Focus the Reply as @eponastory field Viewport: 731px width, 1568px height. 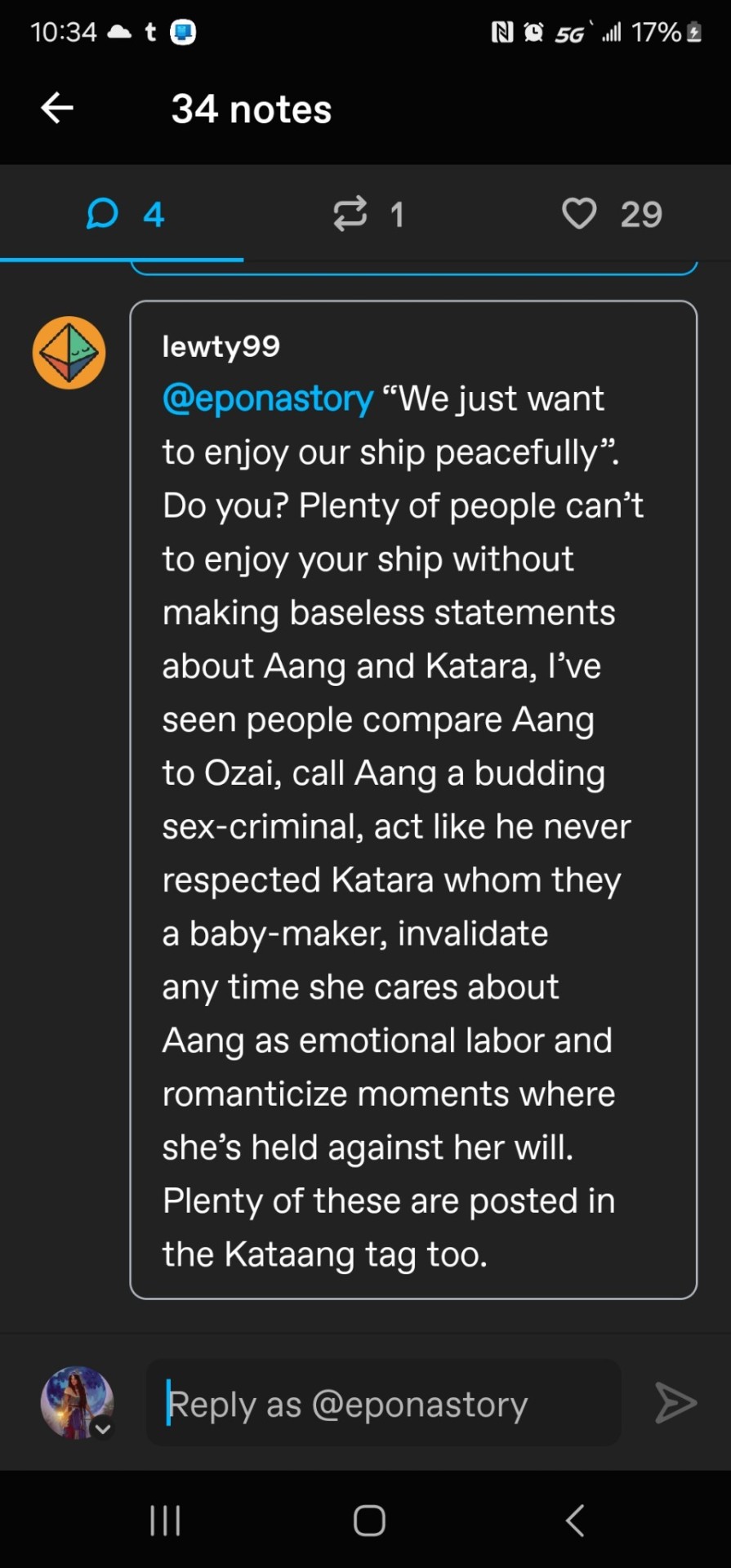click(384, 1404)
